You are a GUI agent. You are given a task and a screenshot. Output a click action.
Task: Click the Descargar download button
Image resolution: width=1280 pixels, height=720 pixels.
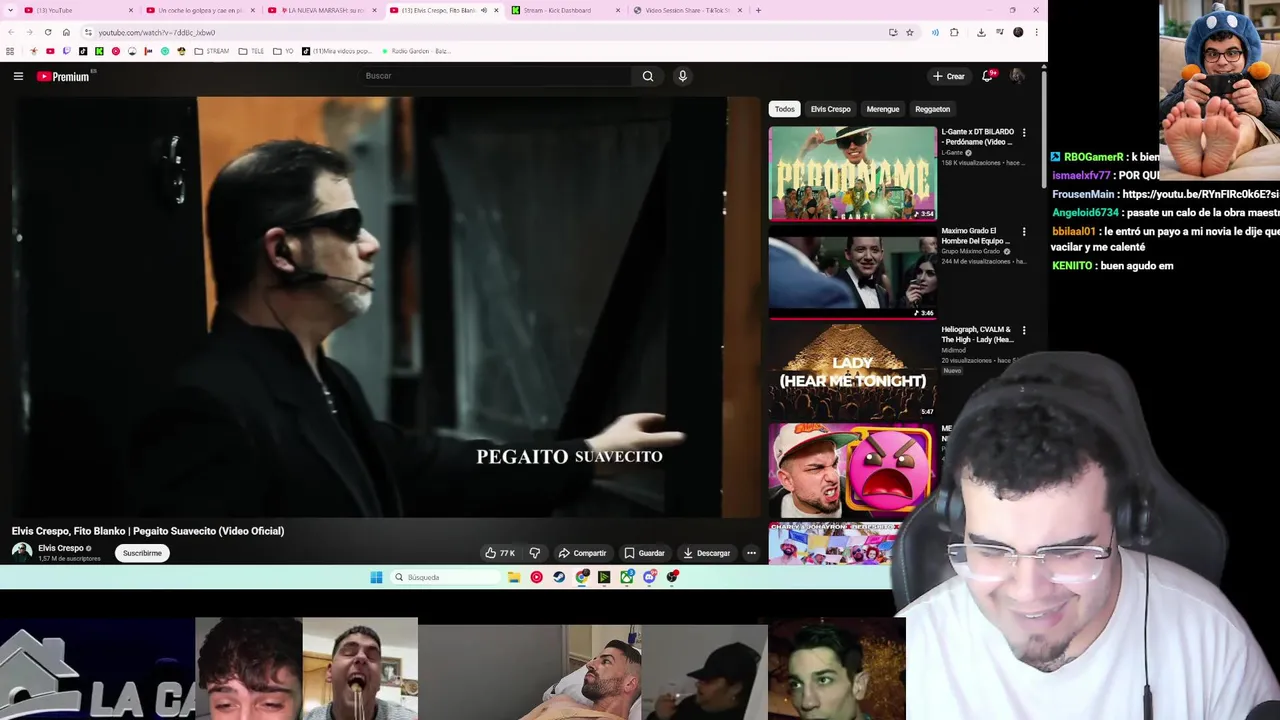tap(706, 553)
